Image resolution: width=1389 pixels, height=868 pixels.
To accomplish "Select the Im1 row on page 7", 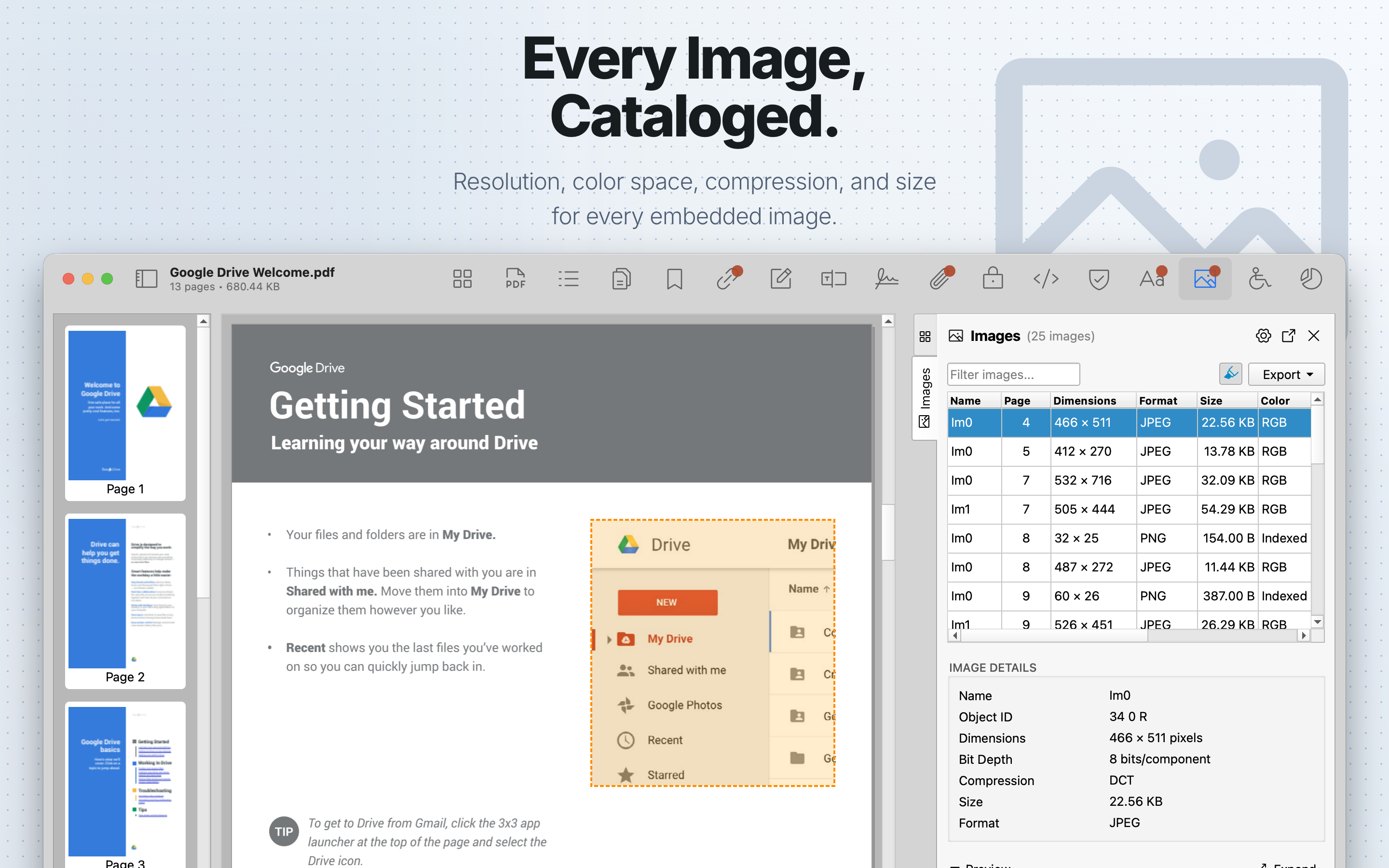I will click(1130, 509).
